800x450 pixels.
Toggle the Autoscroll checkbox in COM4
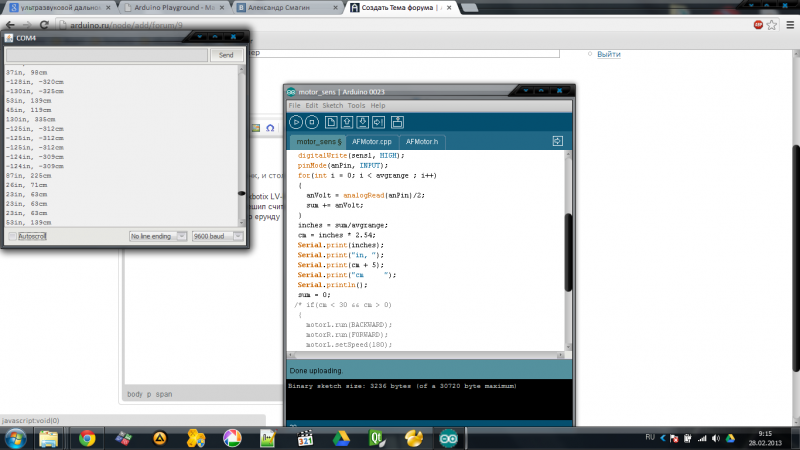click(x=12, y=236)
